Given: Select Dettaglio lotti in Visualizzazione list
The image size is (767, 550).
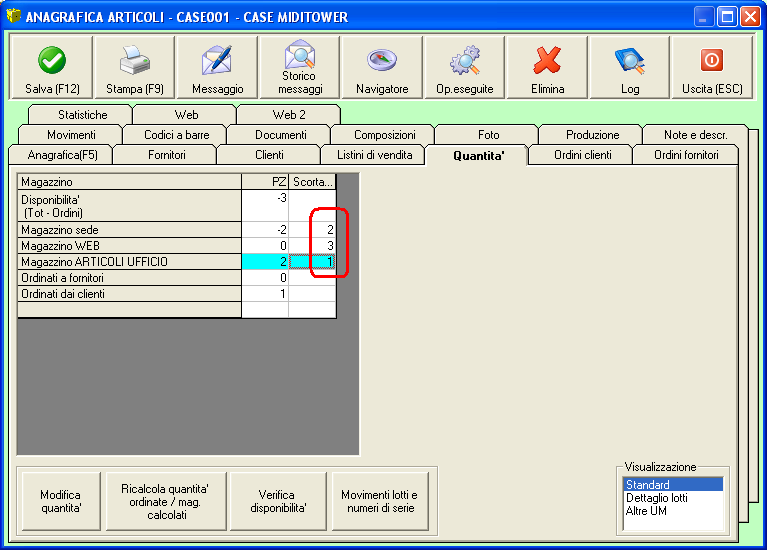Looking at the screenshot, I should pyautogui.click(x=673, y=498).
